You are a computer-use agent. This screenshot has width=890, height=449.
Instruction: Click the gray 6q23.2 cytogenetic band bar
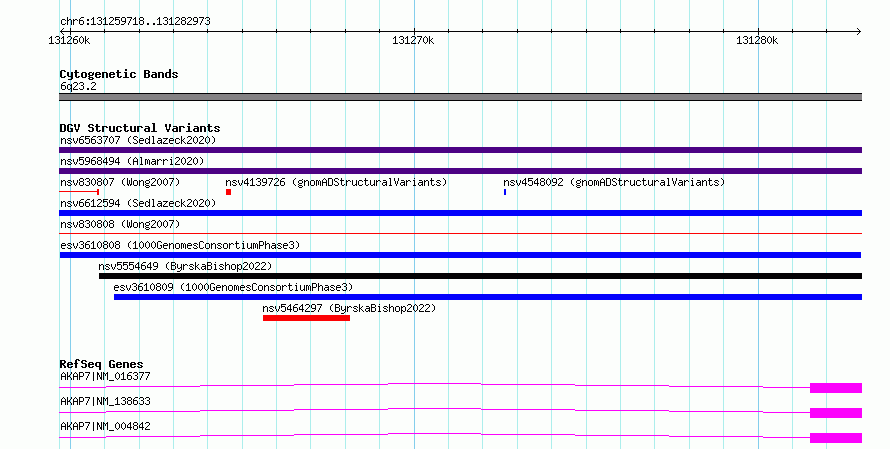460,97
